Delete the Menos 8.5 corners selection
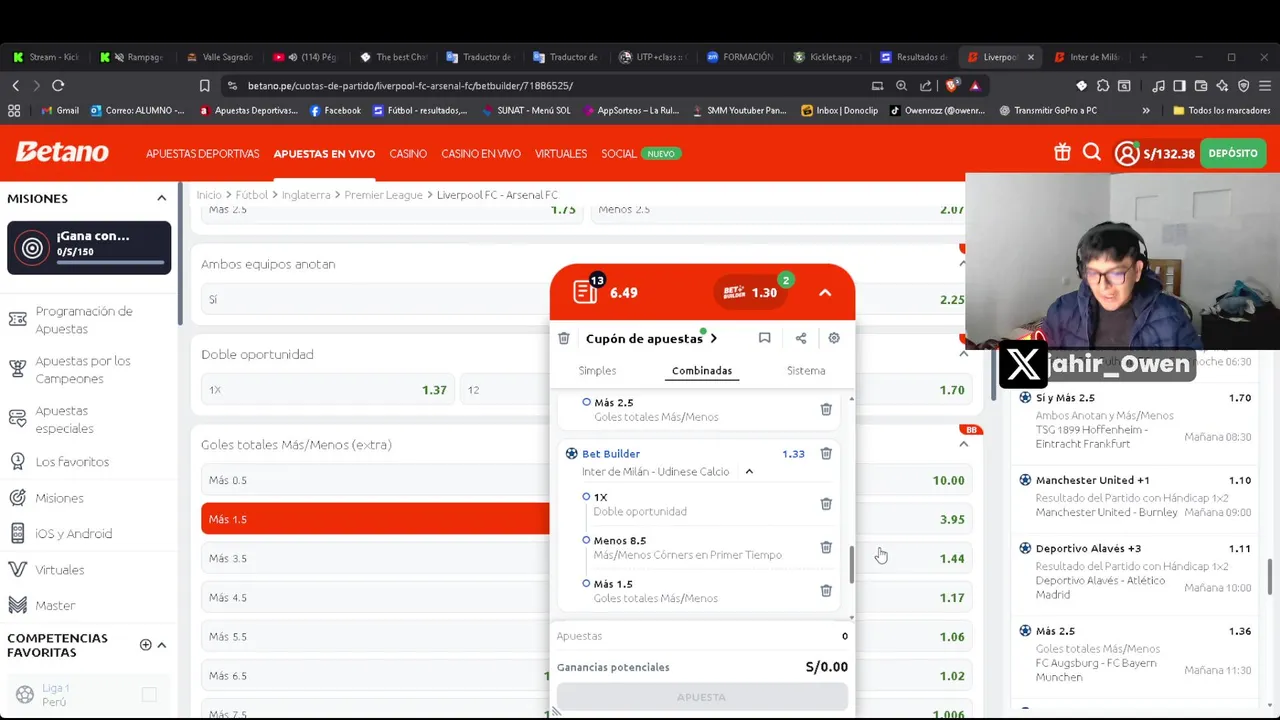Image resolution: width=1280 pixels, height=720 pixels. point(826,547)
